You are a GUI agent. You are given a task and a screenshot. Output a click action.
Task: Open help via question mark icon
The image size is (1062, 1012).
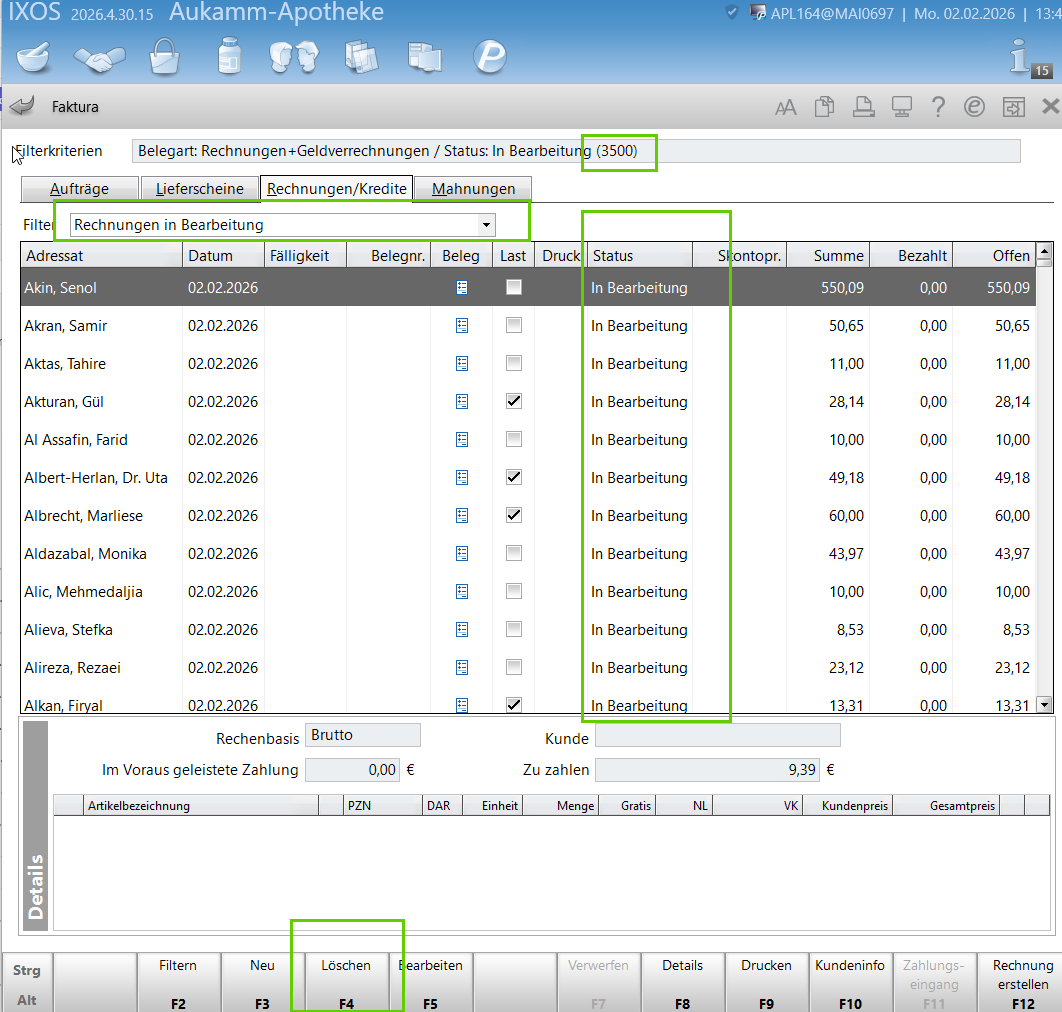tap(938, 107)
